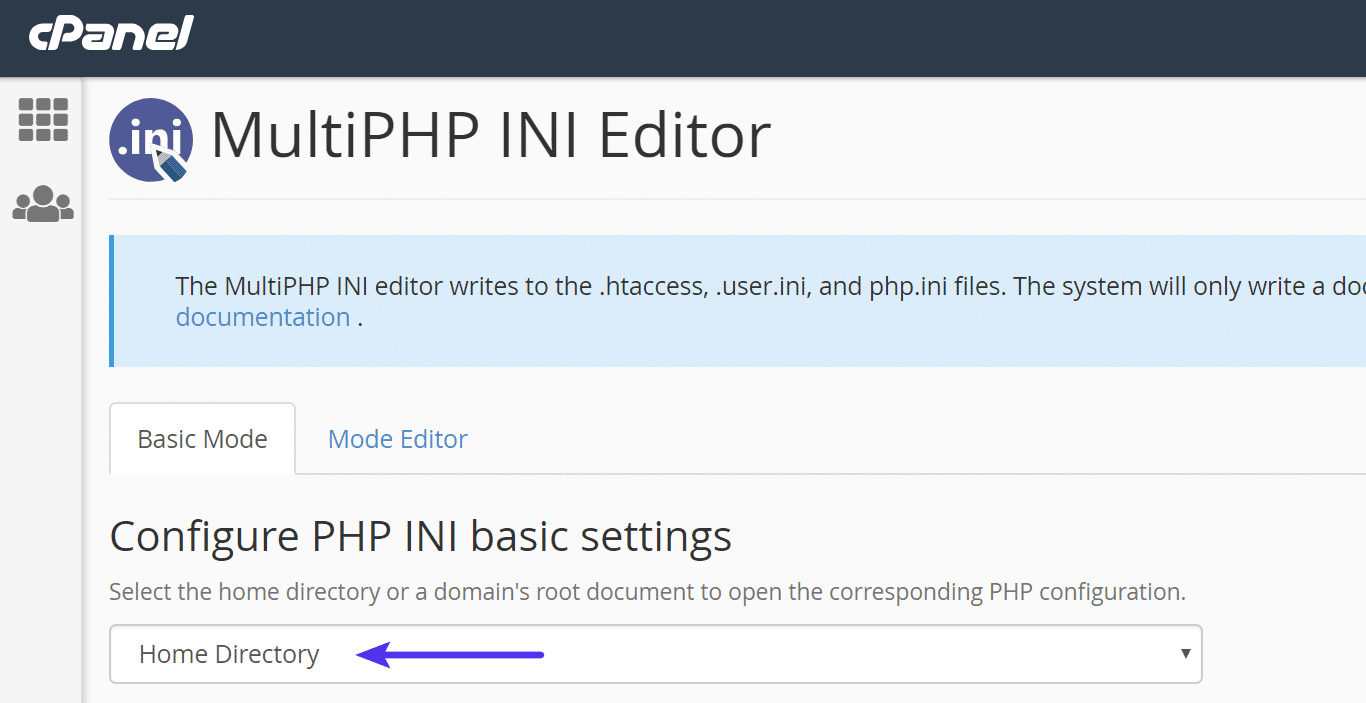Click the Configure PHP INI basic settings heading

(421, 537)
